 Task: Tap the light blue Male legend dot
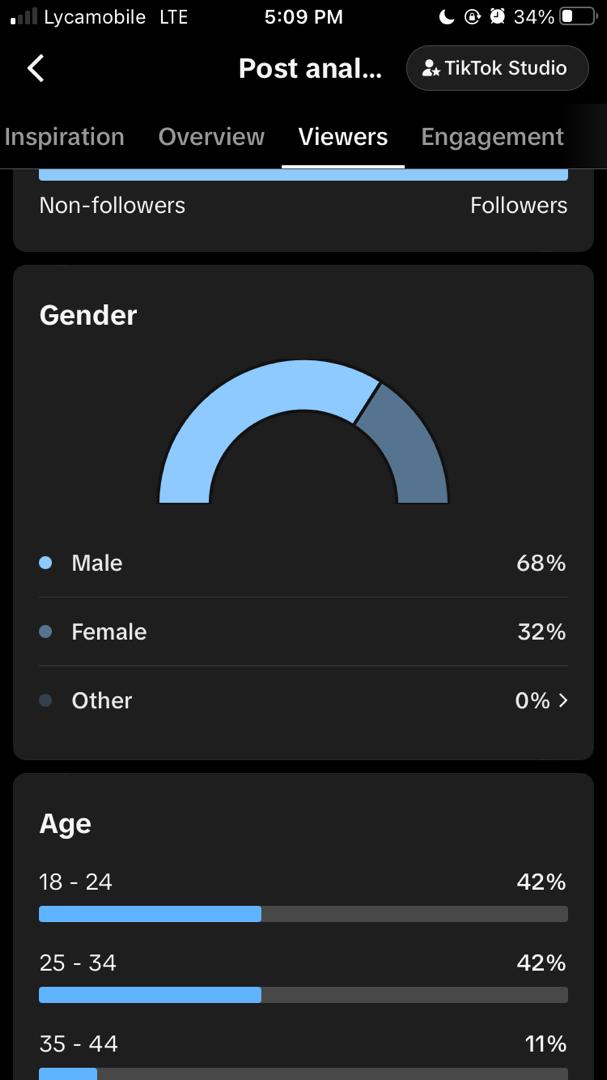tap(45, 563)
